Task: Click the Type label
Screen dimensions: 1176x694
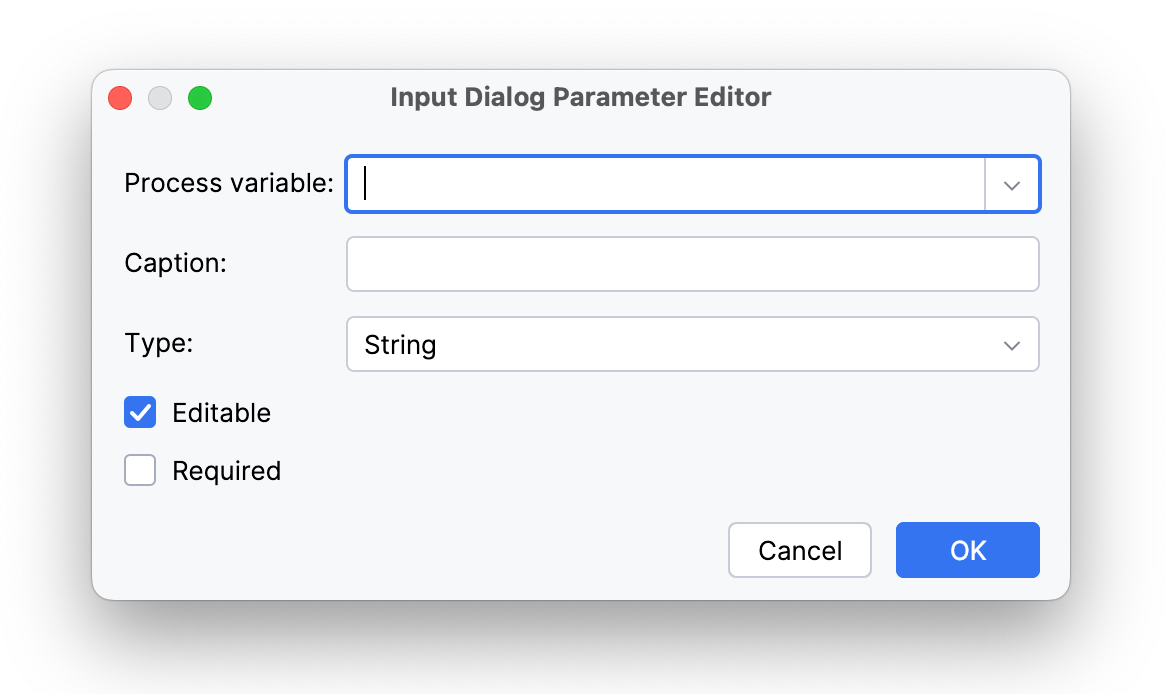Action: pos(158,343)
